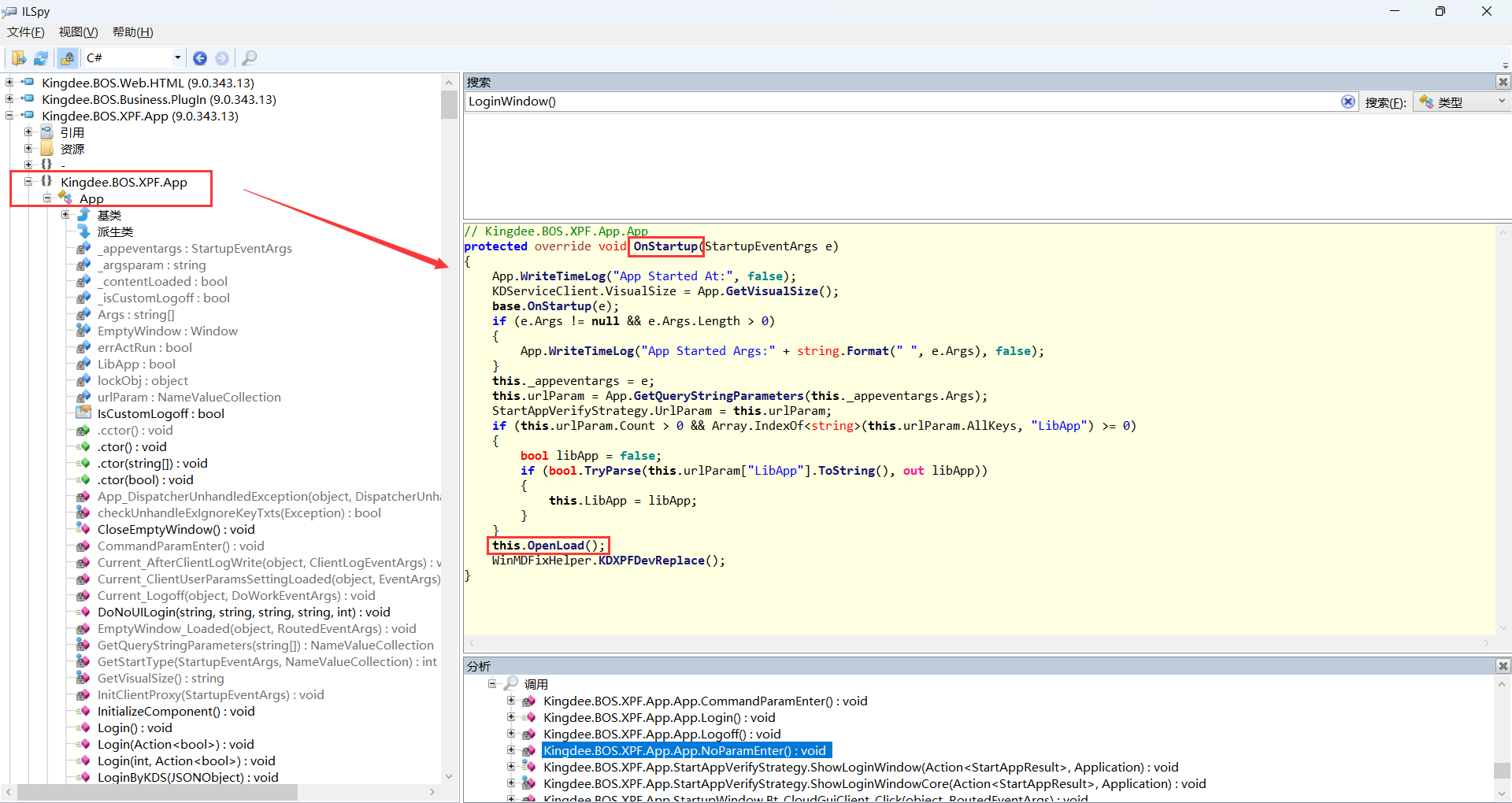The height and width of the screenshot is (803, 1512).
Task: Select the App class tree item
Action: pos(91,198)
